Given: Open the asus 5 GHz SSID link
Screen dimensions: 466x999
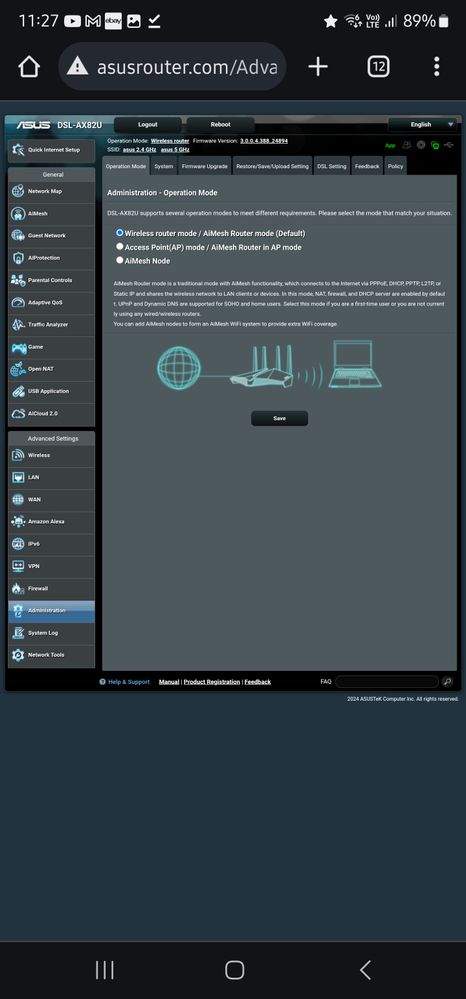Looking at the screenshot, I should [x=175, y=150].
